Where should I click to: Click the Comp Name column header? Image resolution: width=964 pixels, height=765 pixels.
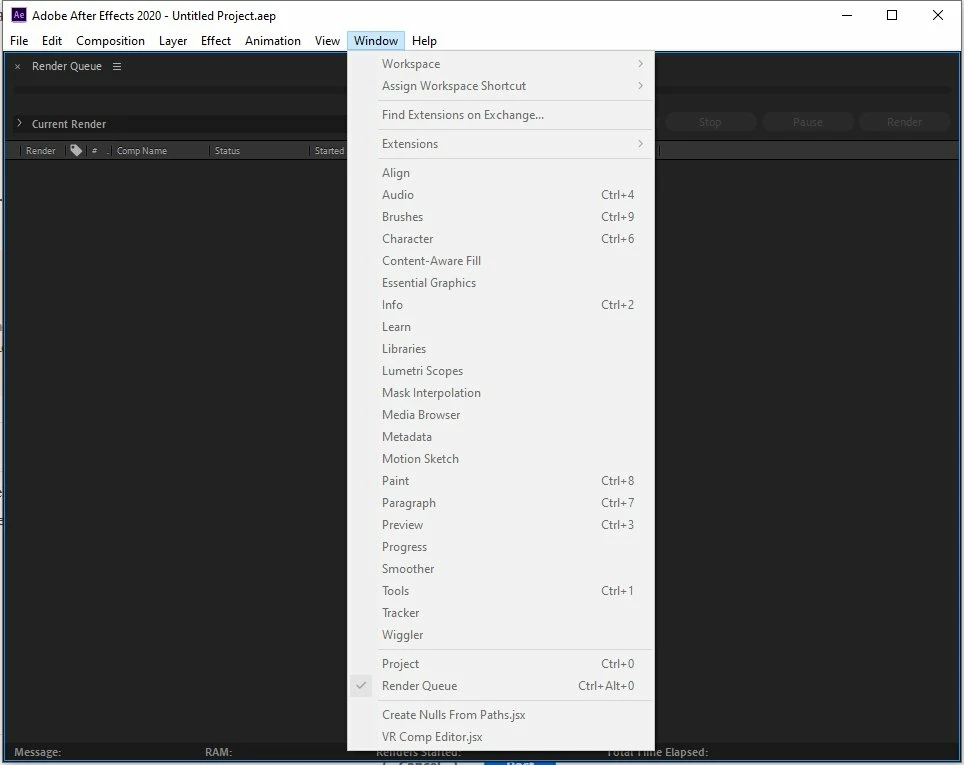[142, 151]
